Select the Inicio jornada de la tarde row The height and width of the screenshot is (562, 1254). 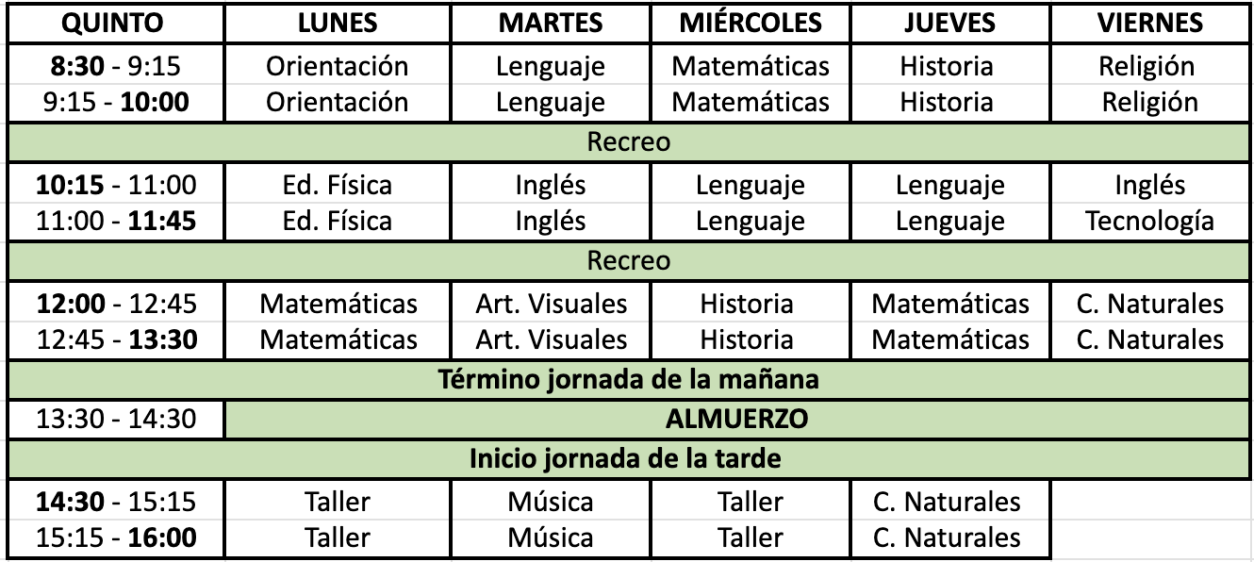[x=625, y=462]
